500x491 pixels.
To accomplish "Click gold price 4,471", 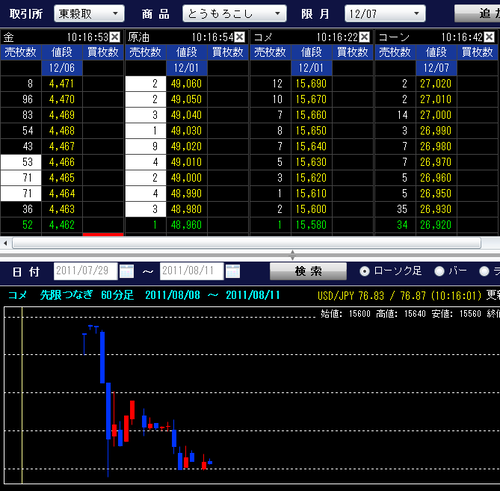I will pos(62,84).
